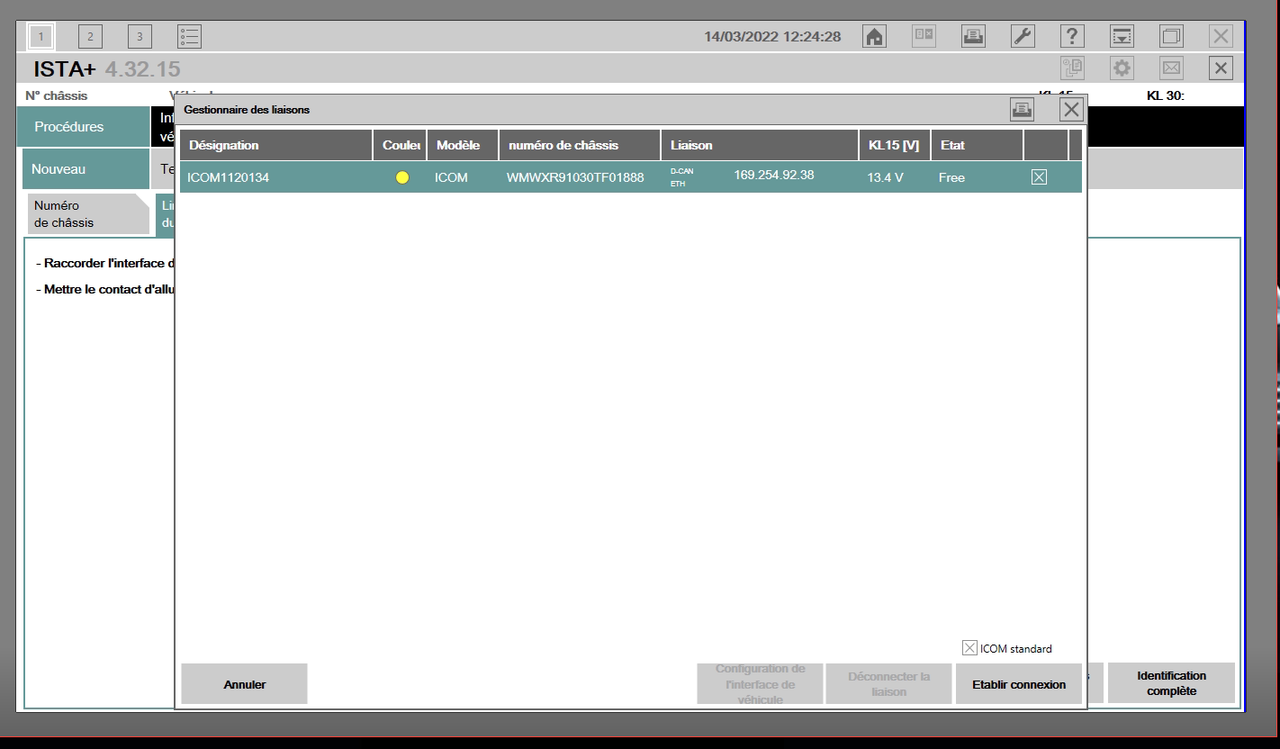Toggle the checkbox in ICOM1120134 row
1280x749 pixels.
point(1039,177)
